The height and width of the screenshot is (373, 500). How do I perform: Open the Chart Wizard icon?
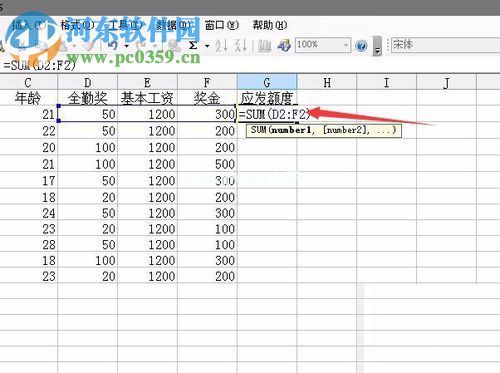pyautogui.click(x=265, y=46)
